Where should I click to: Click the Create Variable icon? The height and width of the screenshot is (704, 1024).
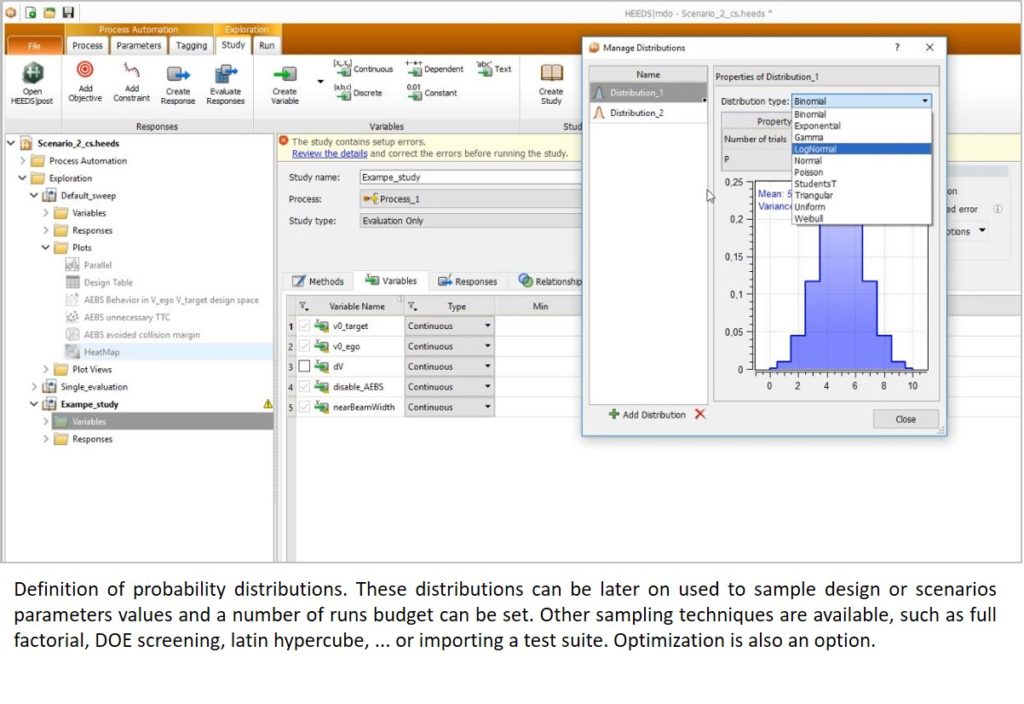[285, 74]
